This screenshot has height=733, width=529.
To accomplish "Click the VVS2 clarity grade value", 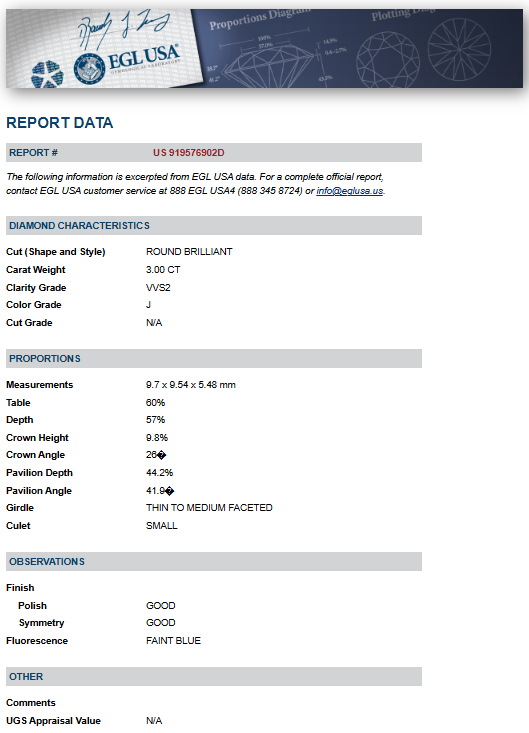I will [158, 287].
